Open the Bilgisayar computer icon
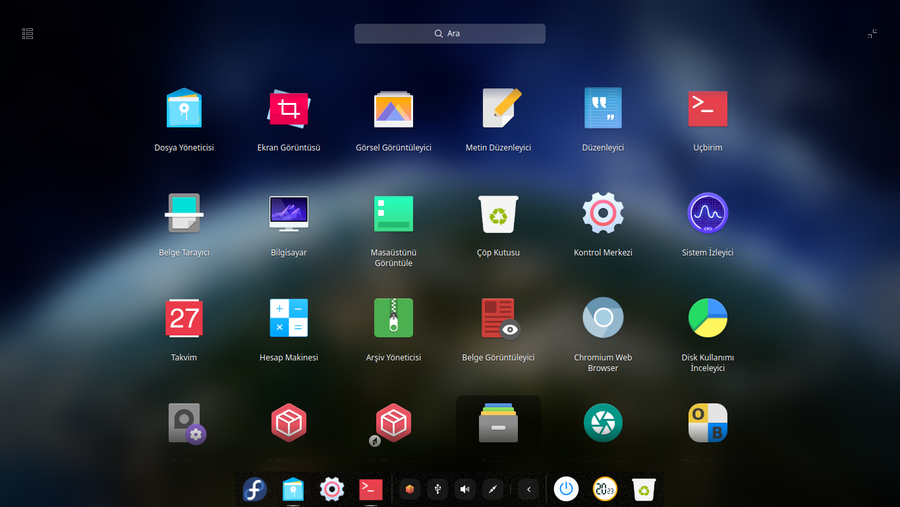 289,213
